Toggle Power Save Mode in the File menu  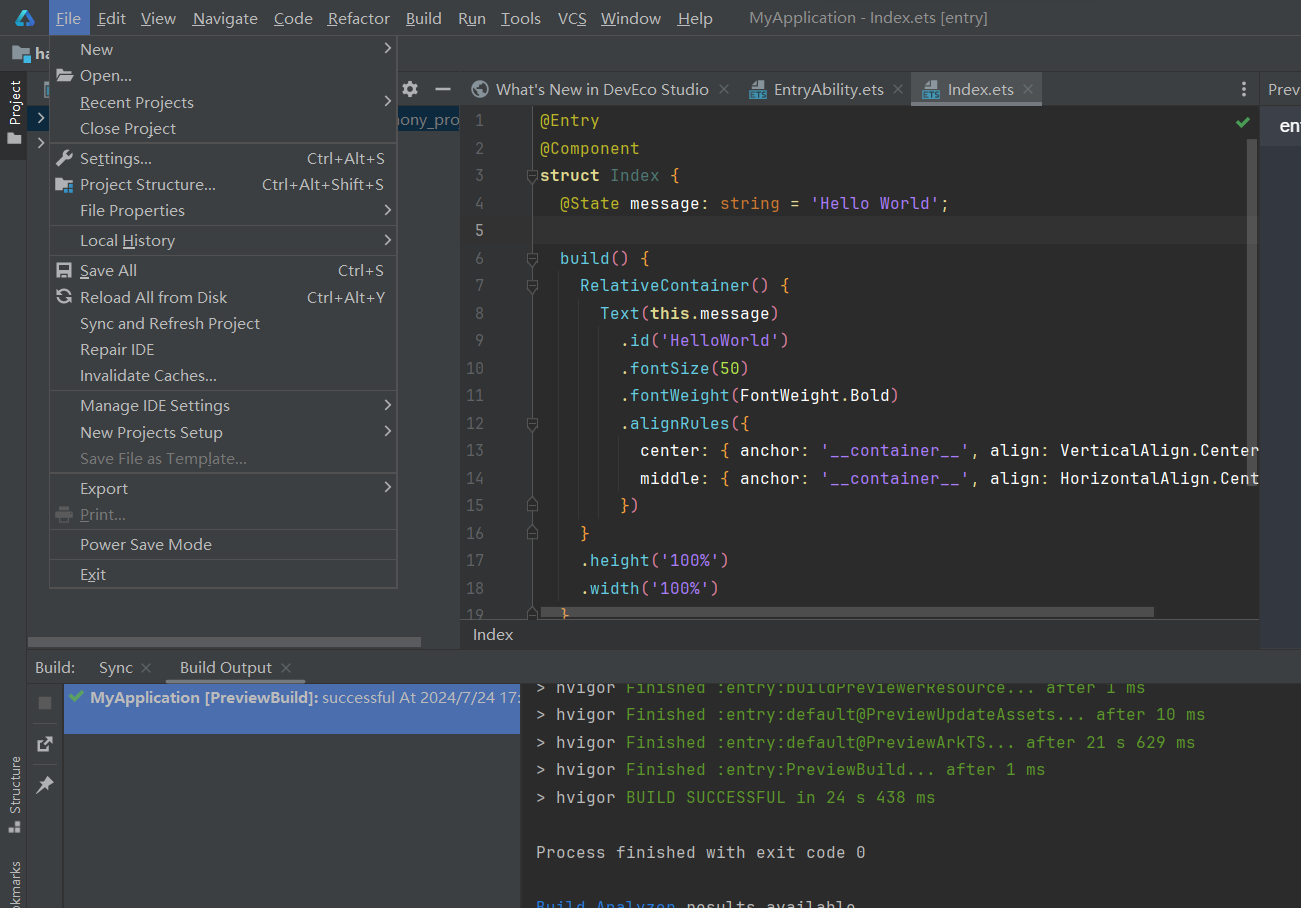tap(223, 545)
